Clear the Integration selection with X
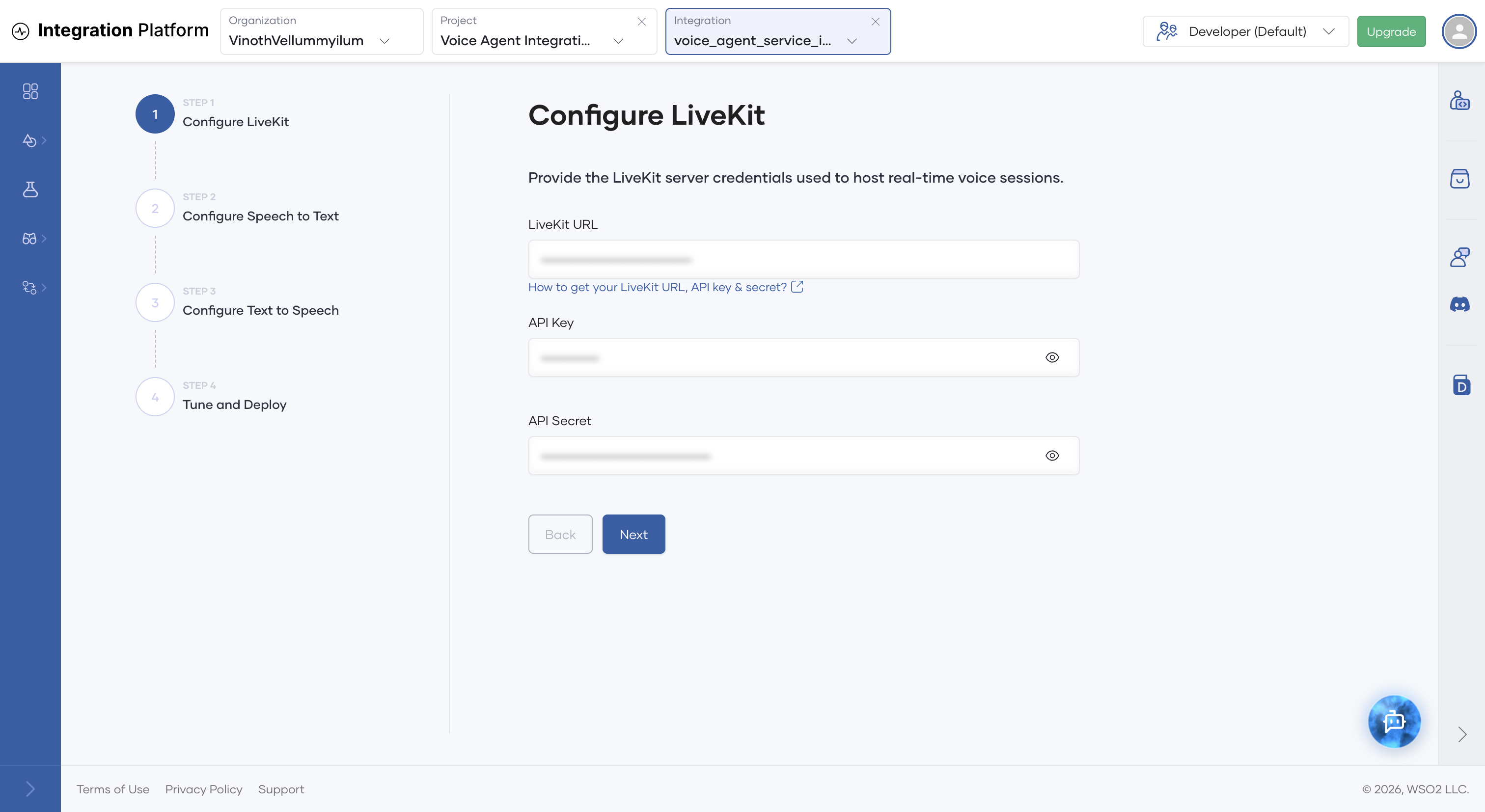Screen dimensions: 1485x812 (875, 21)
